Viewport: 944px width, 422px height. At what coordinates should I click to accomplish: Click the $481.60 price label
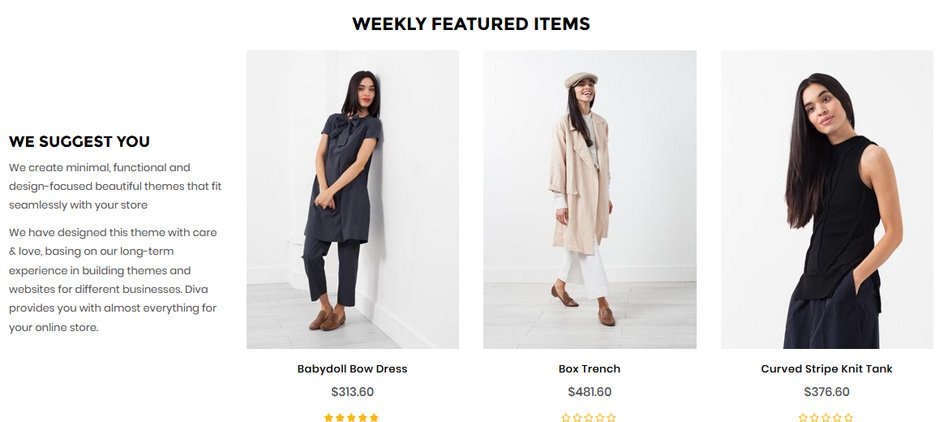pyautogui.click(x=589, y=392)
